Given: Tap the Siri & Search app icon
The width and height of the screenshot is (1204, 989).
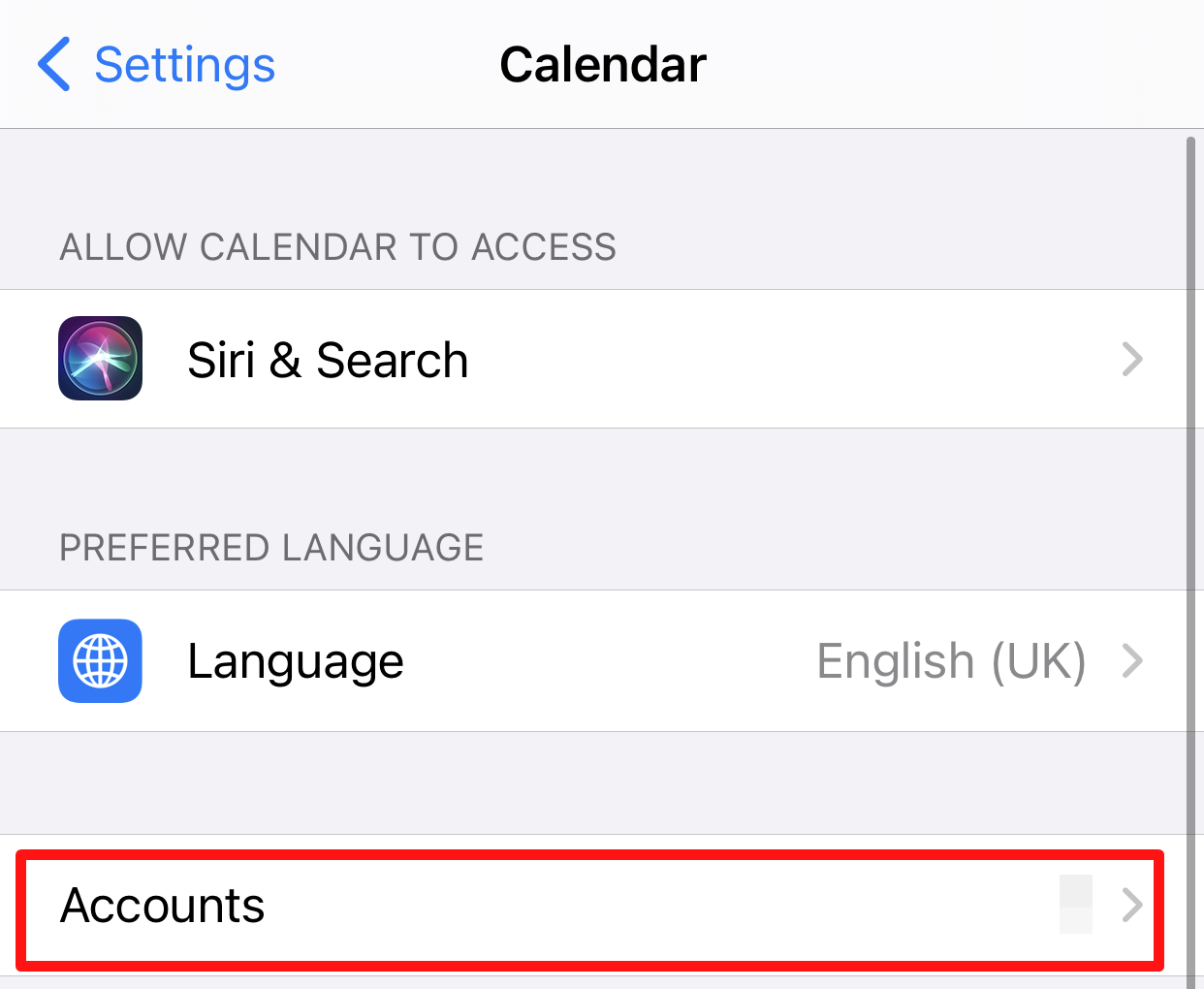Looking at the screenshot, I should coord(100,359).
